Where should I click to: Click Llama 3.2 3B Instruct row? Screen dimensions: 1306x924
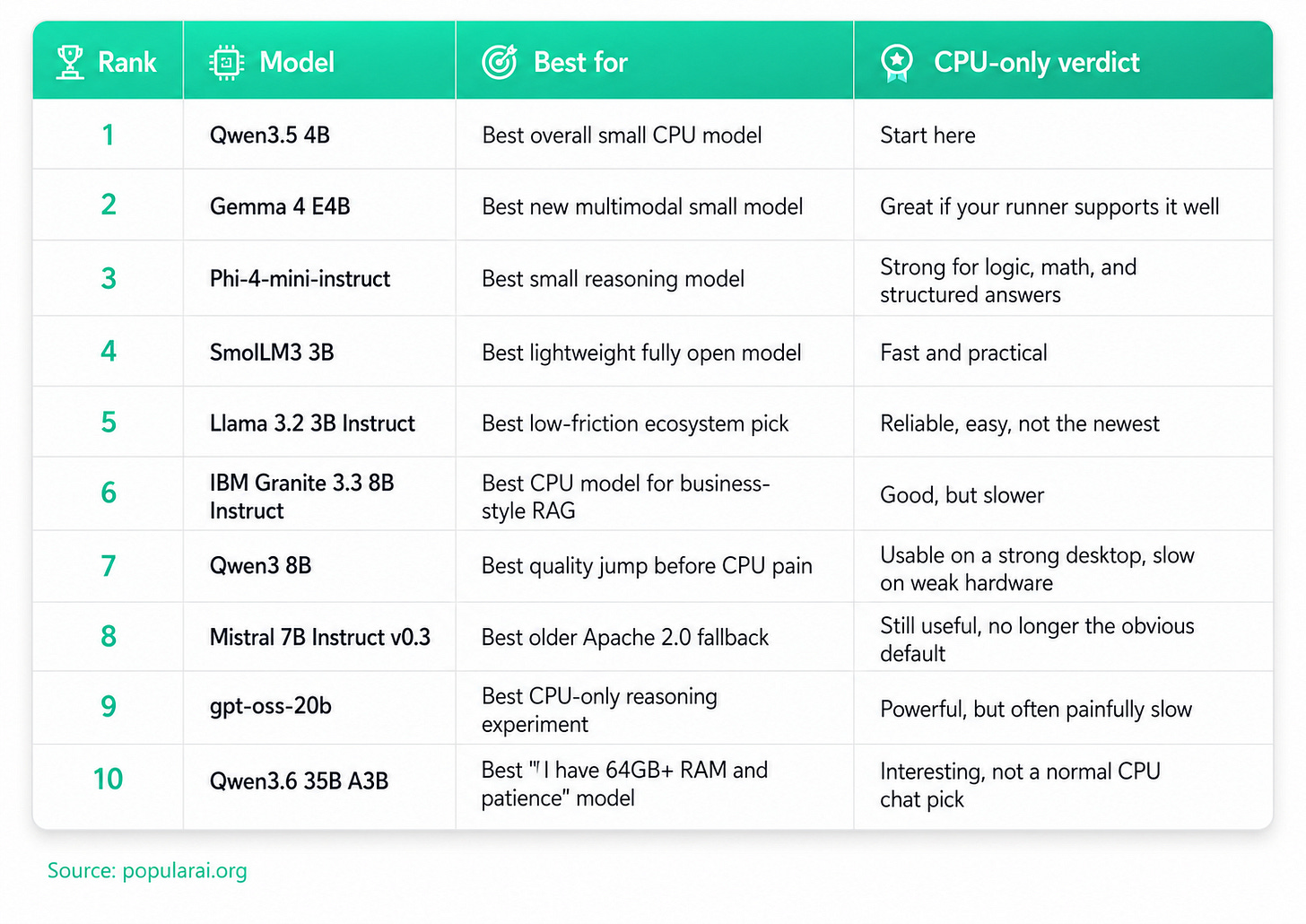(652, 422)
